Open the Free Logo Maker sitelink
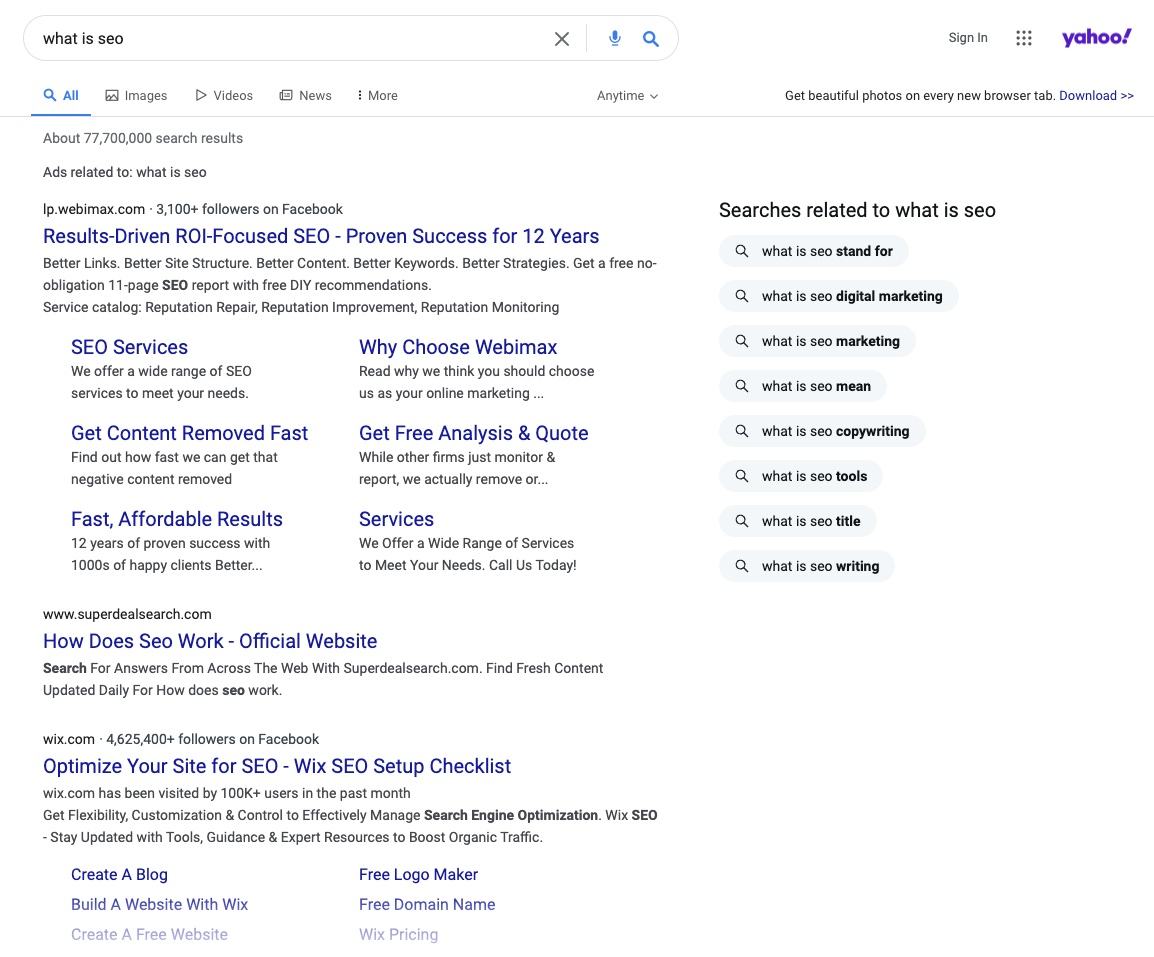This screenshot has width=1154, height=957. pyautogui.click(x=418, y=875)
